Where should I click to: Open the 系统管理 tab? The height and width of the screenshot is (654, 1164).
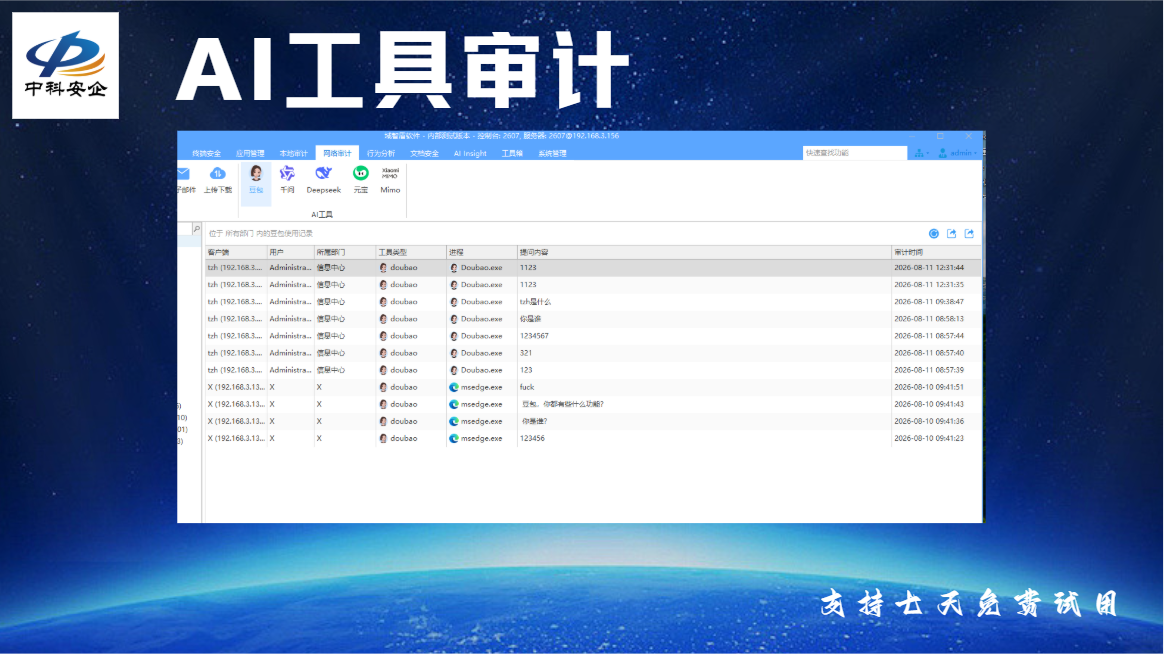point(552,154)
